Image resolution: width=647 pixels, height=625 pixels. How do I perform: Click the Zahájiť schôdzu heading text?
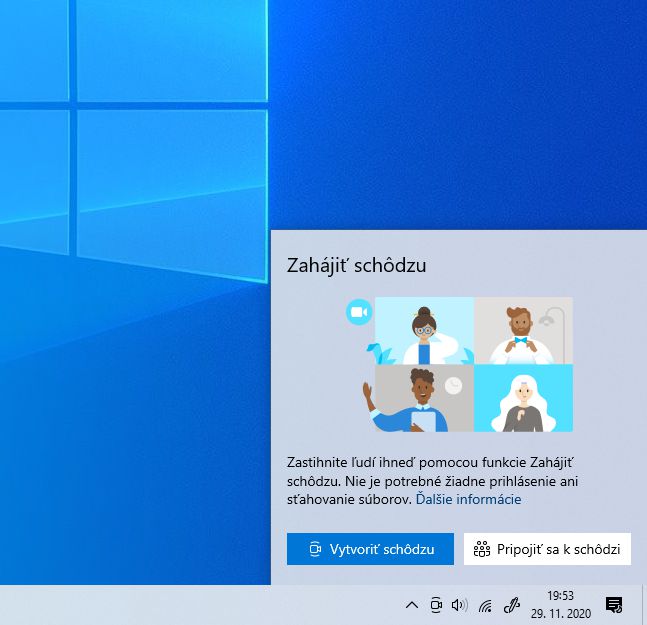point(357,265)
